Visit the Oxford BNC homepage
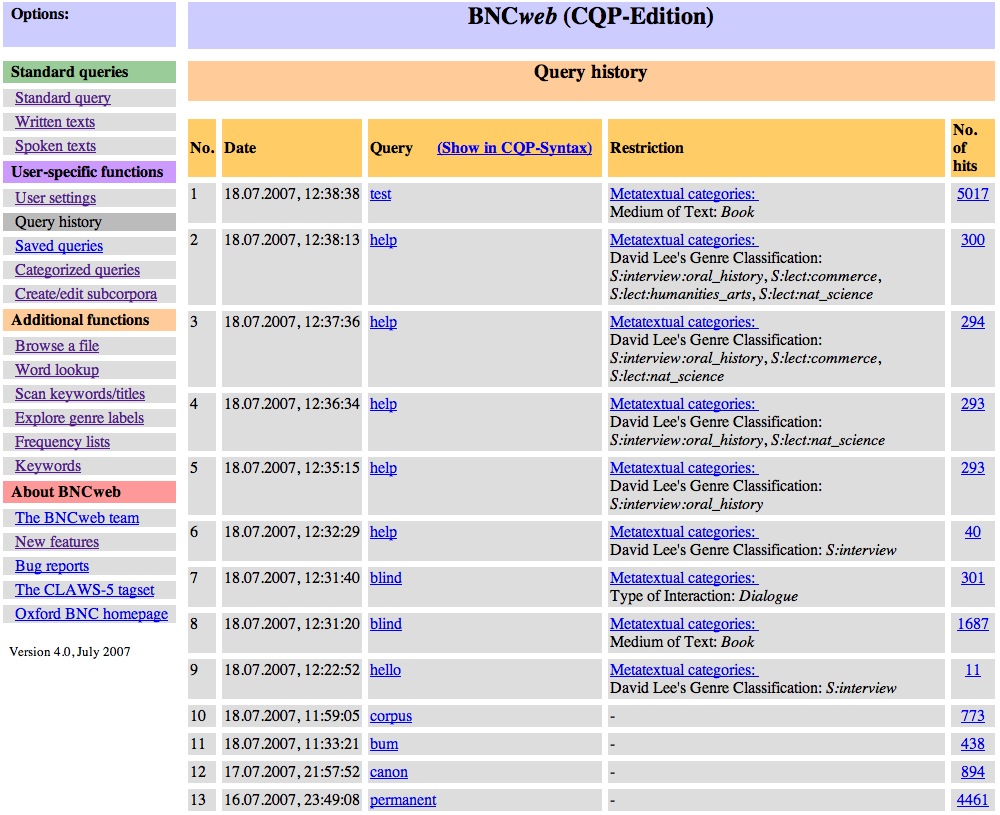This screenshot has height=815, width=1000. point(91,614)
